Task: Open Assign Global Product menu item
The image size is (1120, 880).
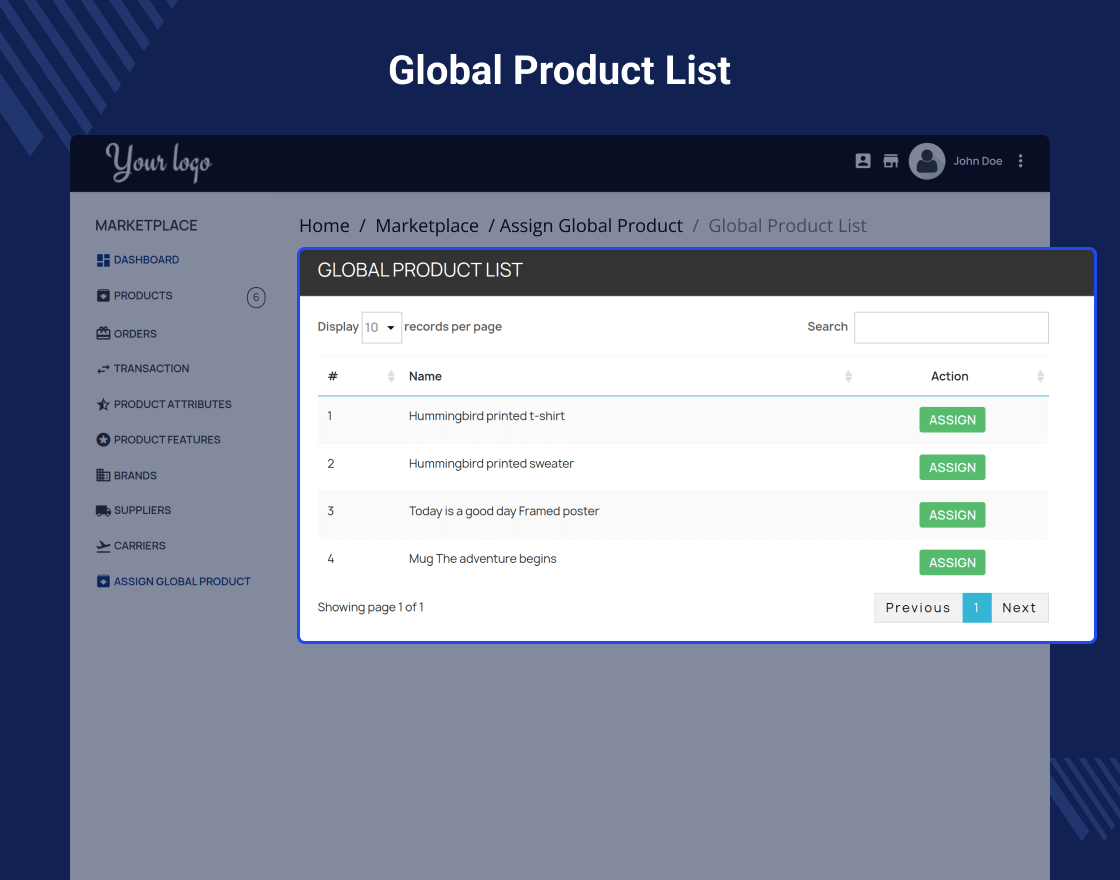Action: [x=182, y=581]
